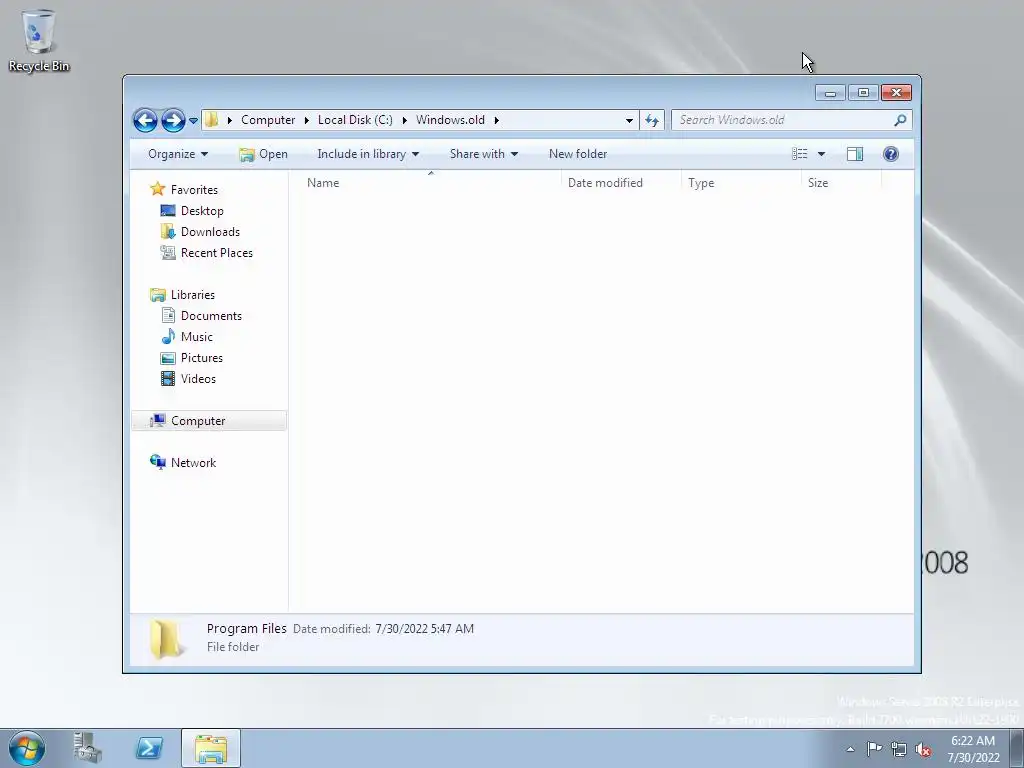This screenshot has height=768, width=1024.
Task: Change your view icon button
Action: tap(800, 154)
